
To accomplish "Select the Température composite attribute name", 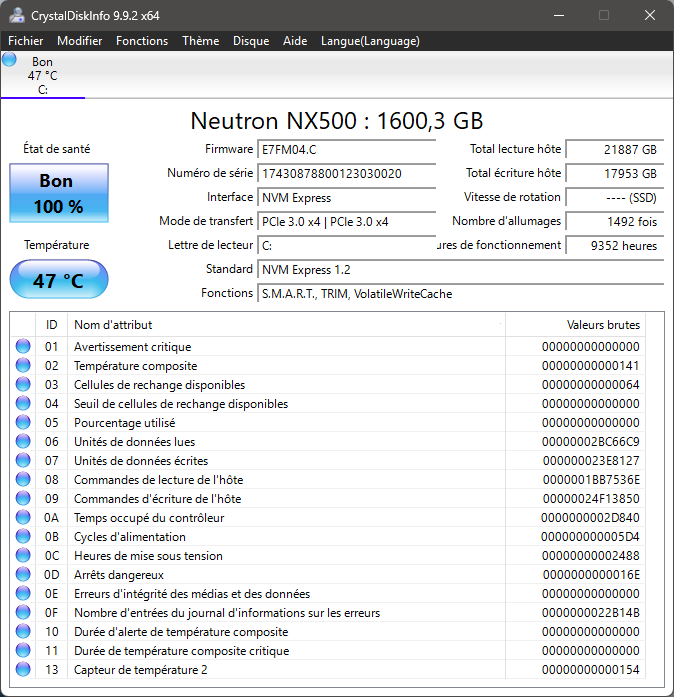I will 136,366.
